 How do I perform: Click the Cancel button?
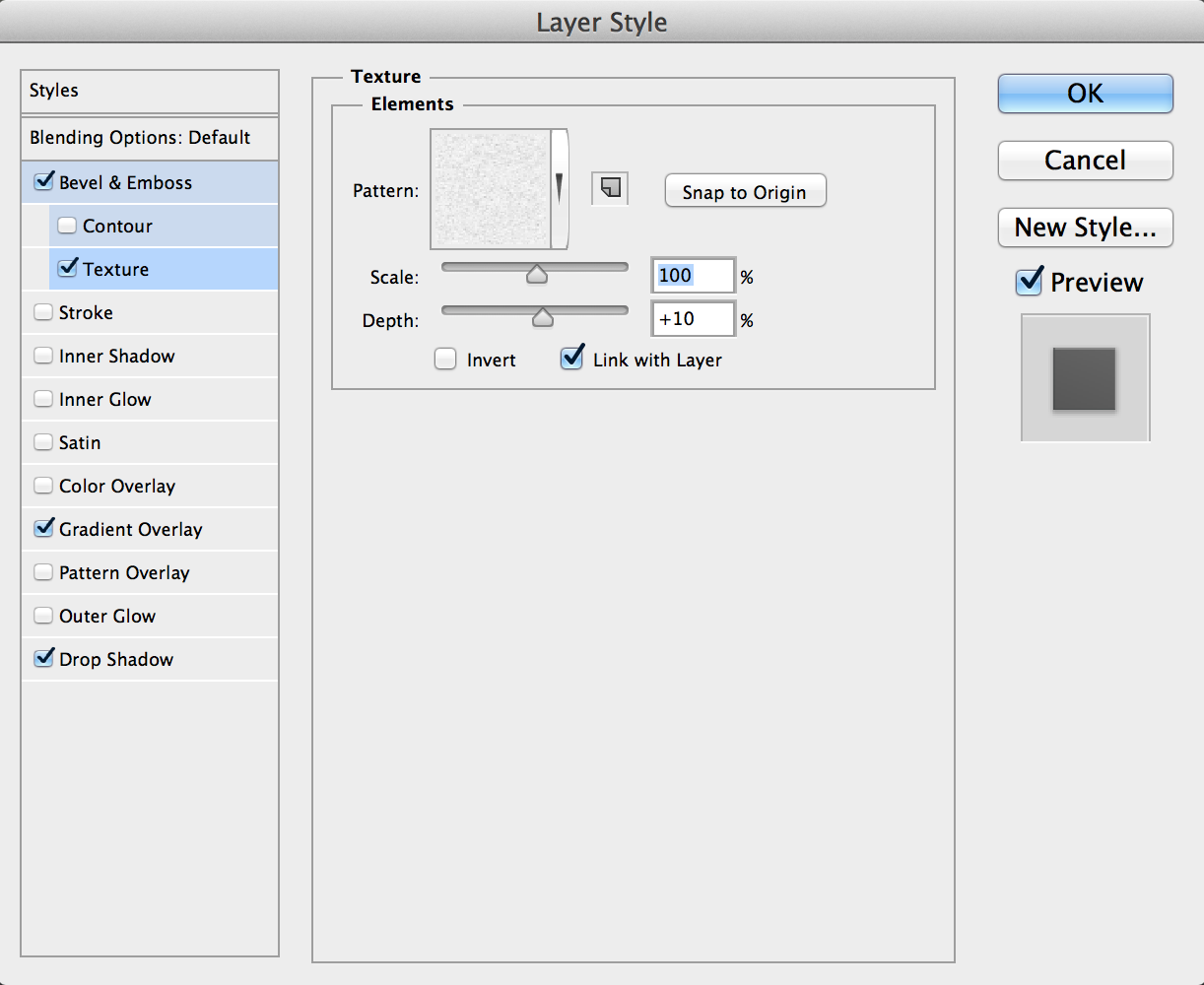(x=1085, y=161)
